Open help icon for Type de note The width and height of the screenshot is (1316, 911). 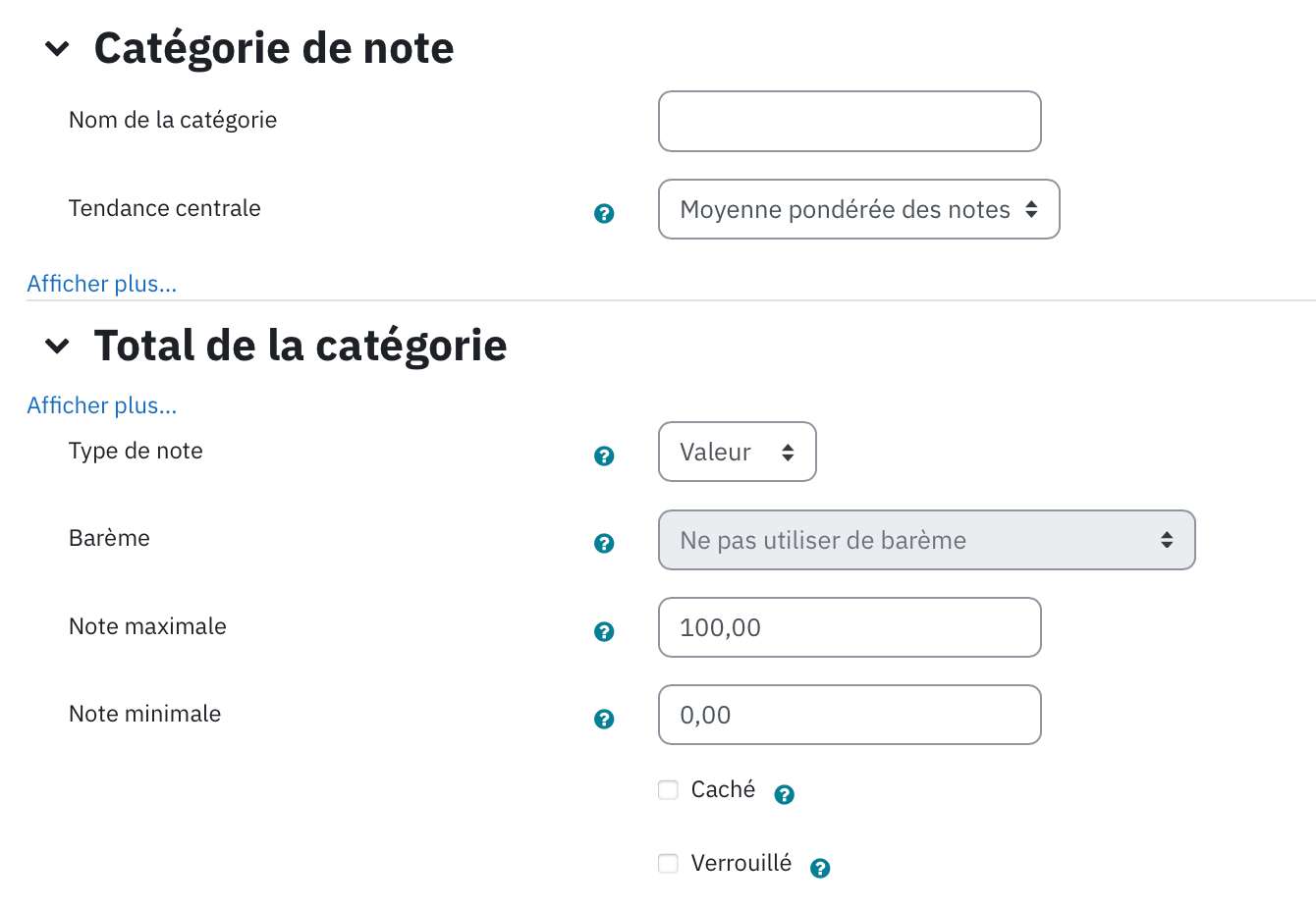tap(604, 455)
